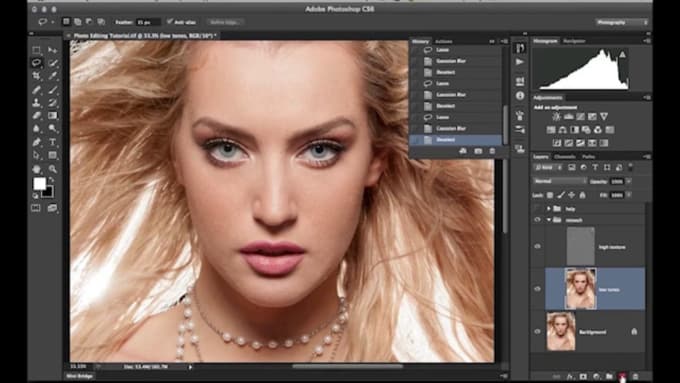Select the Hand tool

(x=36, y=169)
